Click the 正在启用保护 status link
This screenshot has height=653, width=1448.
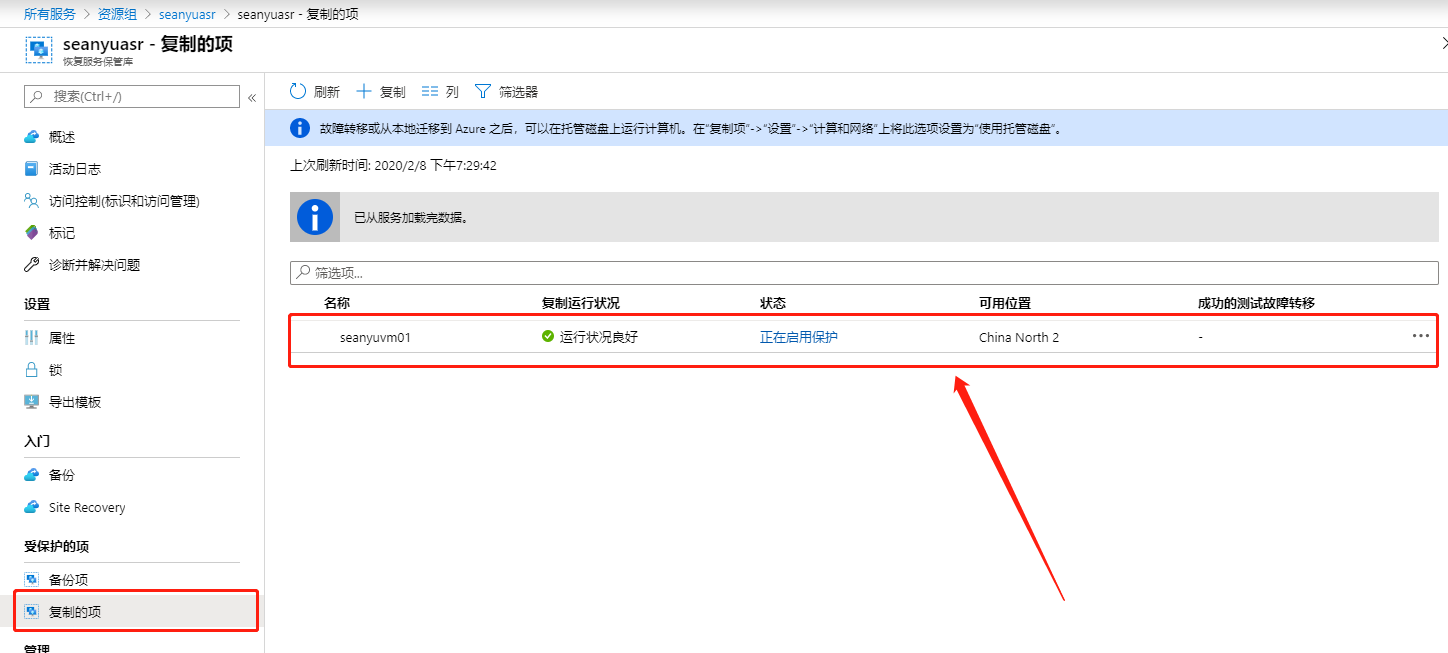(x=799, y=337)
